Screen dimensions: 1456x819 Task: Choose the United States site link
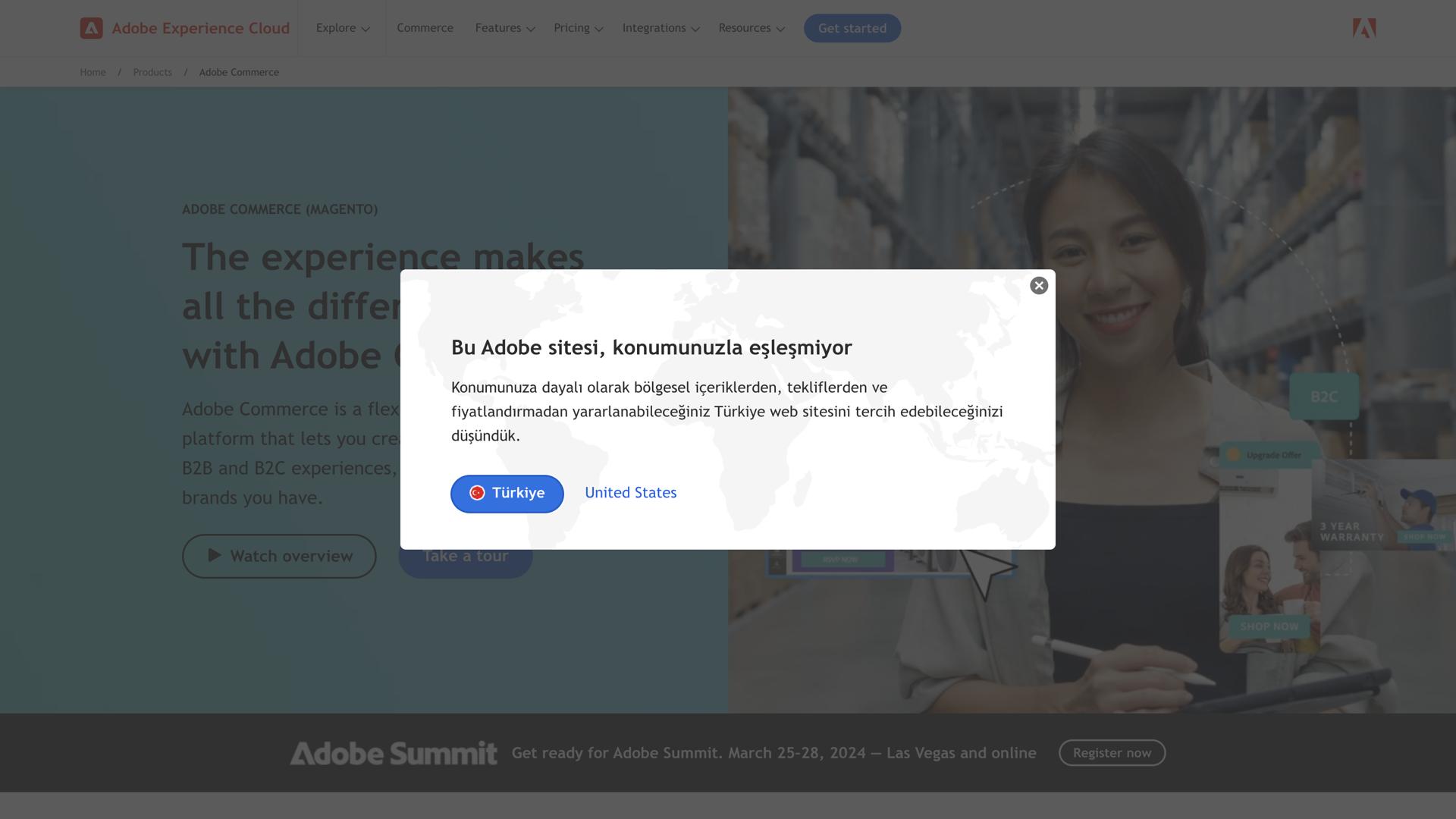click(630, 493)
